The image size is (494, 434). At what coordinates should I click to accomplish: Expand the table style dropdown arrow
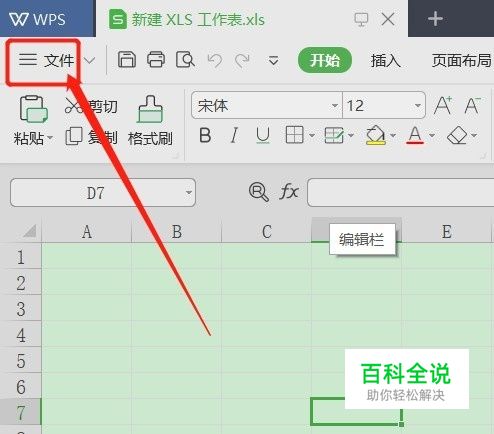pos(351,135)
